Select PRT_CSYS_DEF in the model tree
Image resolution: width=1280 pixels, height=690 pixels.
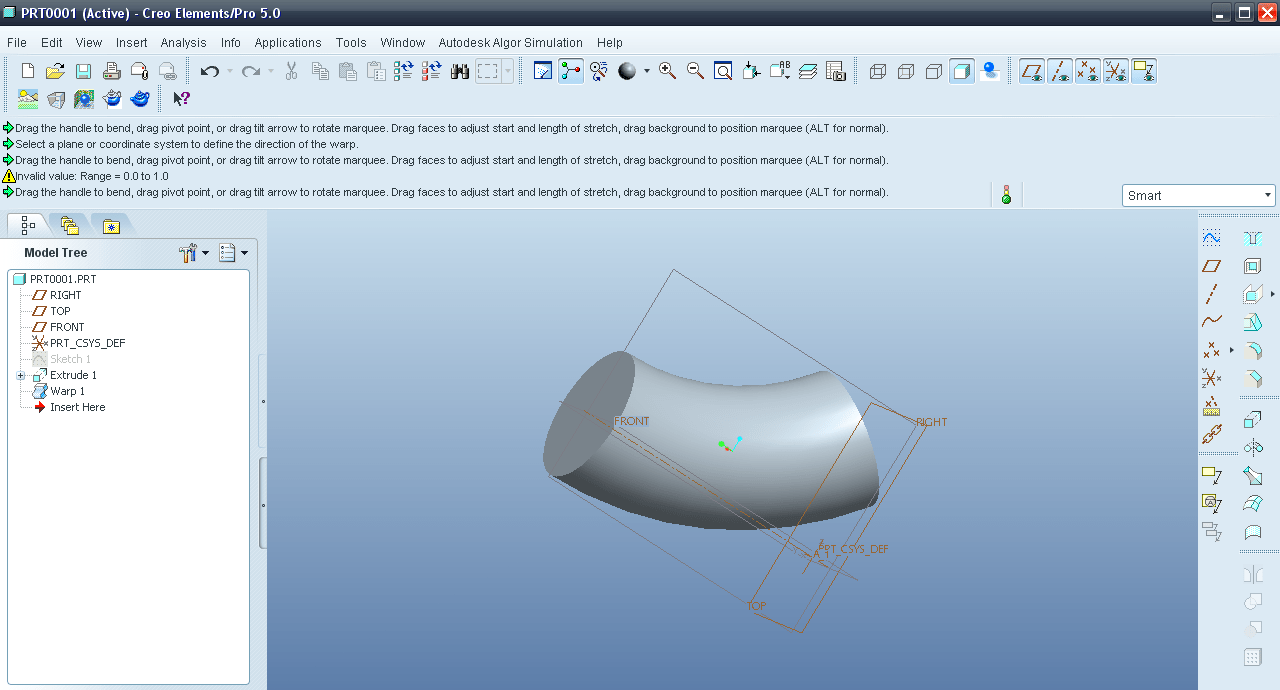pyautogui.click(x=88, y=343)
